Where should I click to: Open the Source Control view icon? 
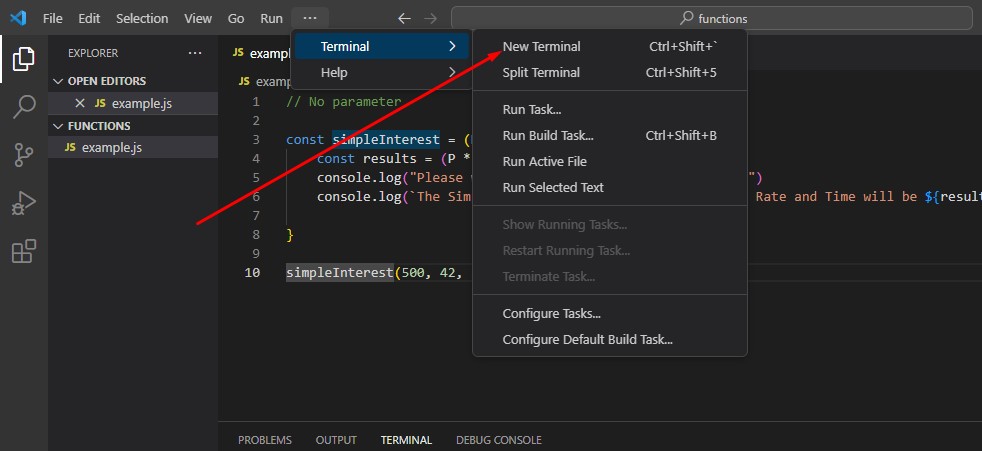[x=24, y=155]
